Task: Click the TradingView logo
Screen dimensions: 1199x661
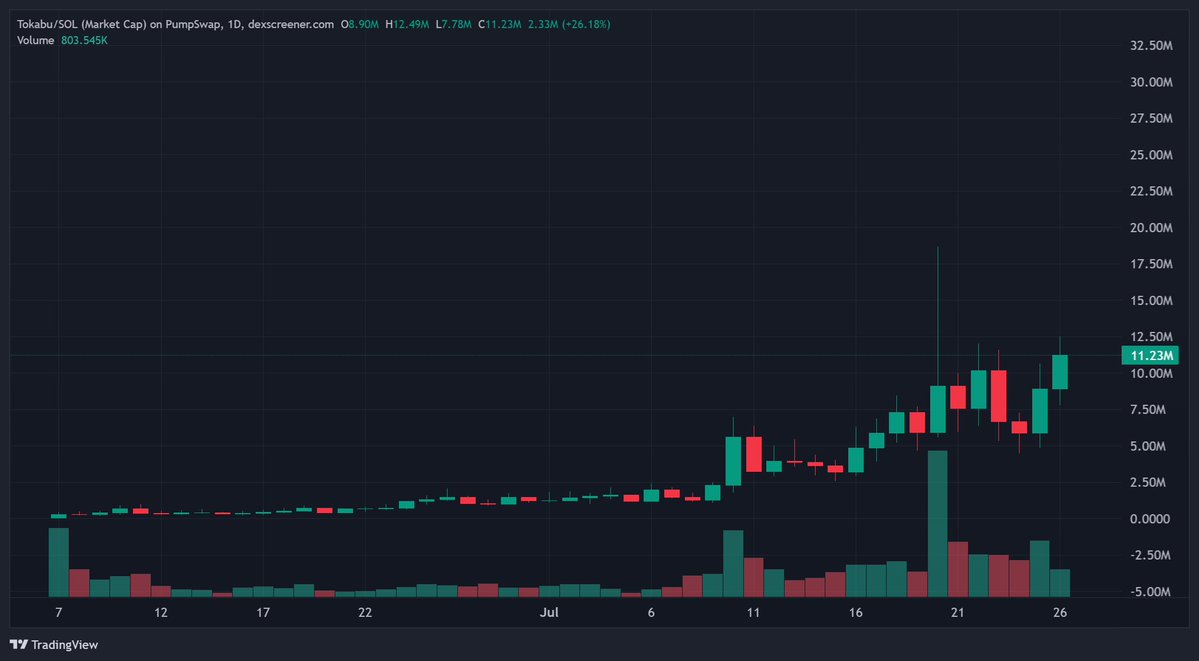Action: point(54,645)
